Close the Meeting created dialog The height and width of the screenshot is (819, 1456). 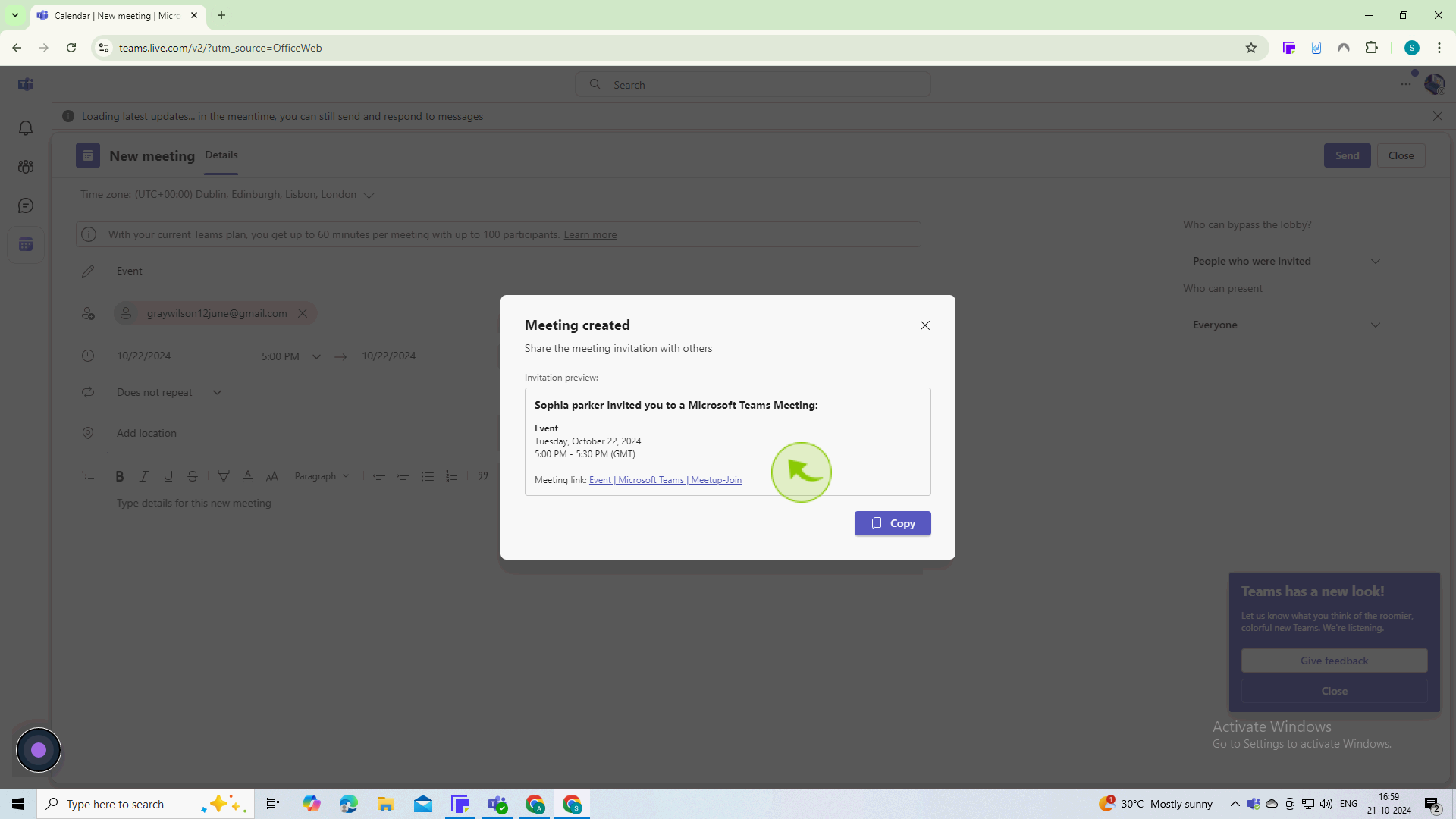pos(924,325)
